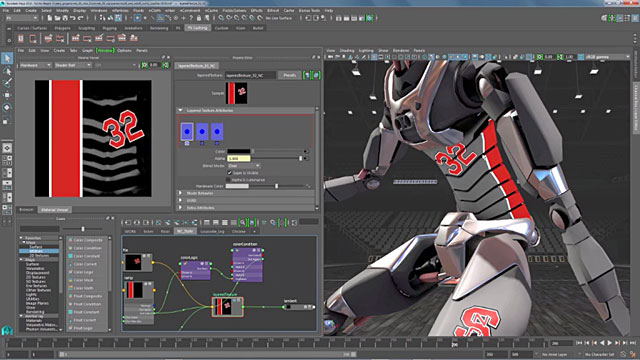This screenshot has width=640, height=360.
Task: Click the Redo arrow icon
Action: click(x=80, y=18)
